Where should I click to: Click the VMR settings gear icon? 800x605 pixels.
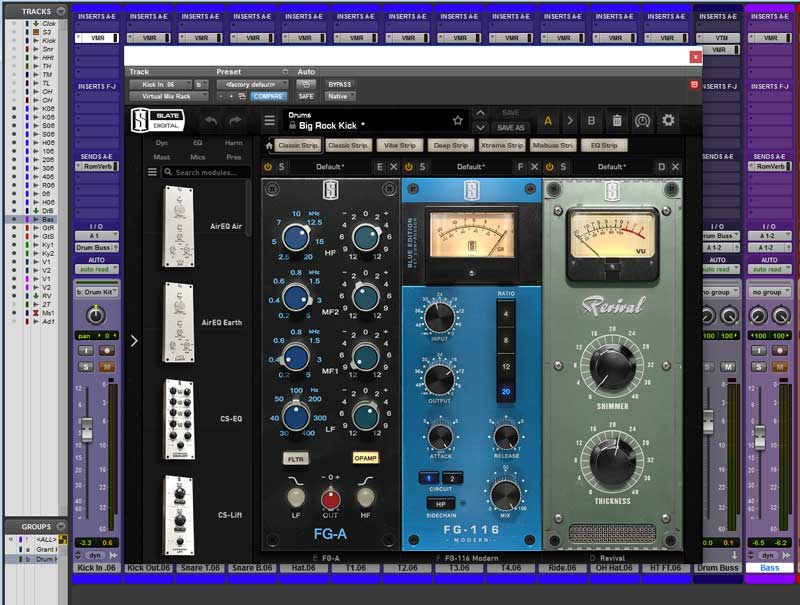tap(669, 120)
